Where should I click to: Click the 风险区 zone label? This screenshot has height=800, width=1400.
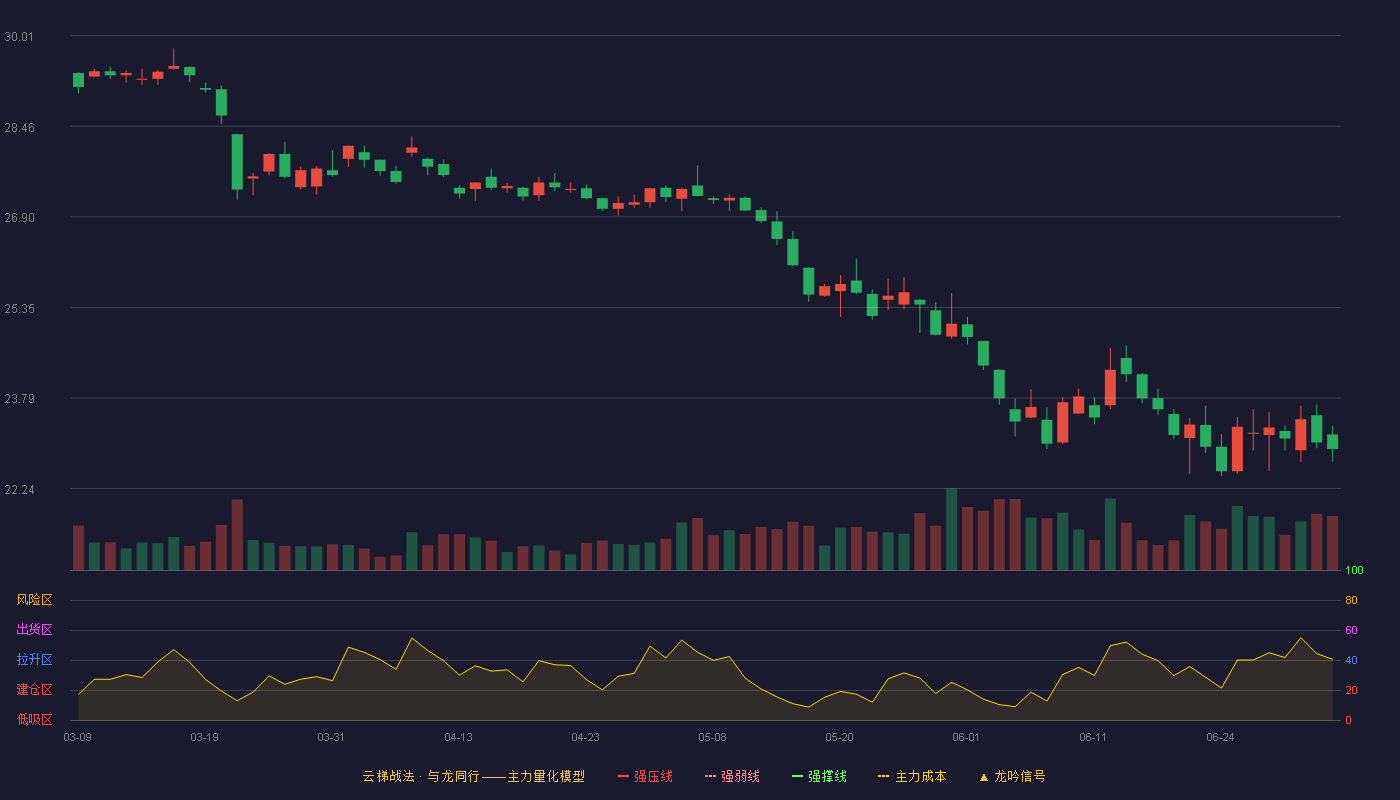coord(34,600)
